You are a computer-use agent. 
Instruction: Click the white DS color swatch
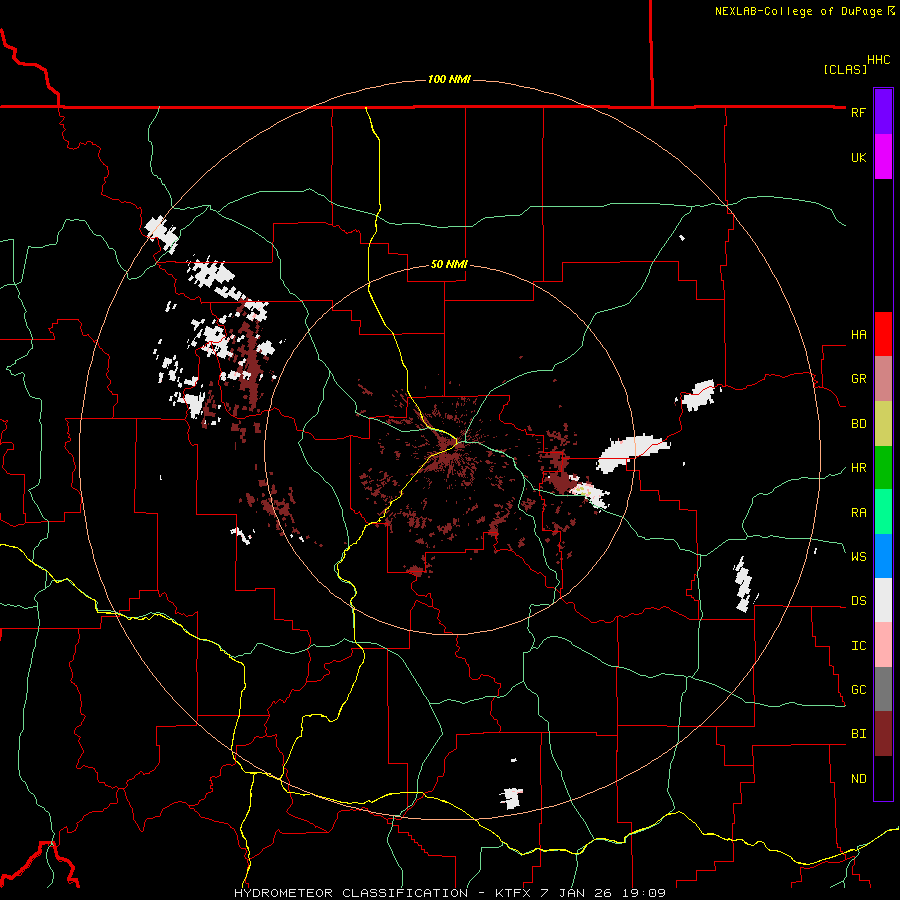coord(883,600)
